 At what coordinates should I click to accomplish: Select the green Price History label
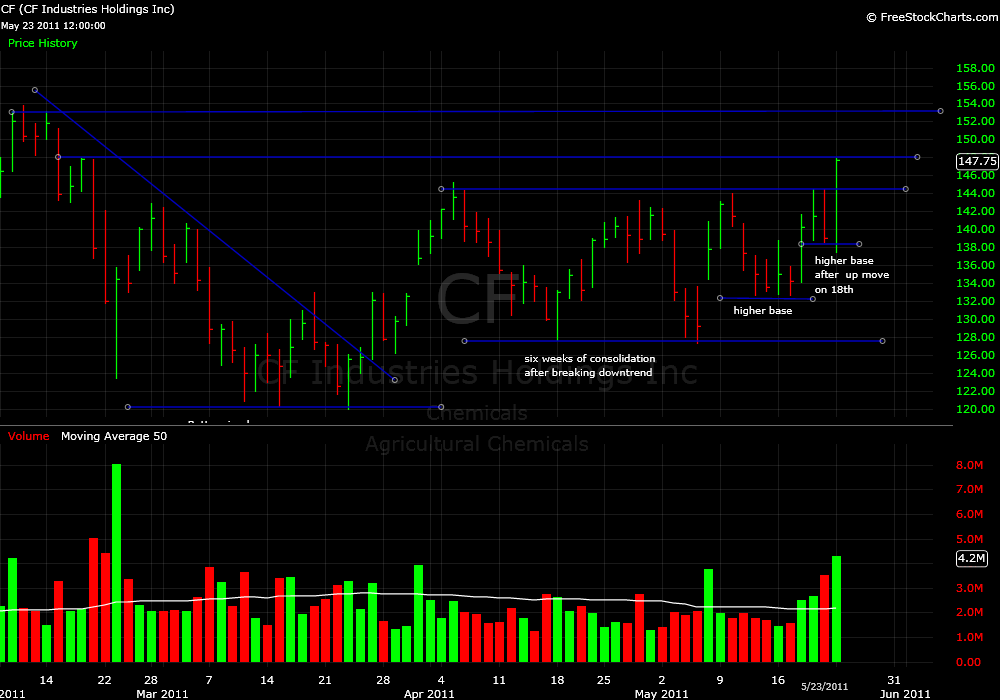pos(43,43)
